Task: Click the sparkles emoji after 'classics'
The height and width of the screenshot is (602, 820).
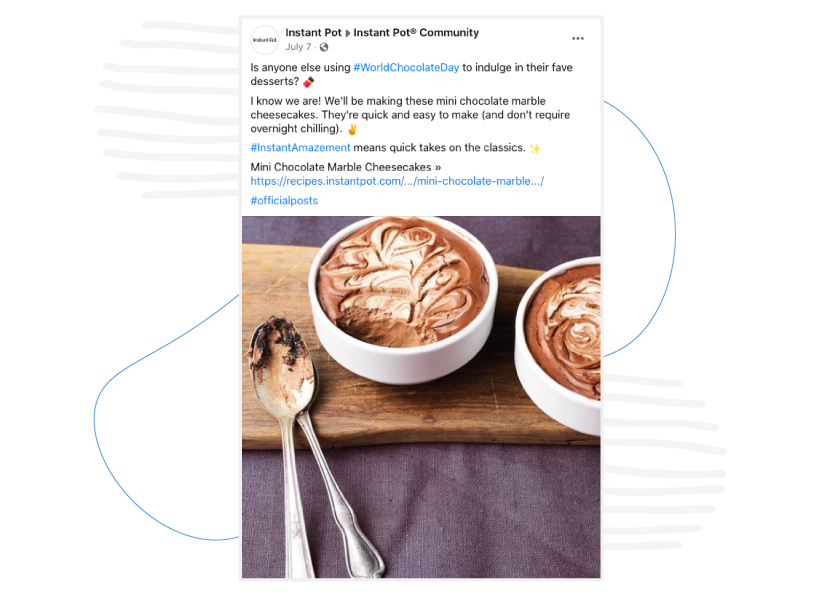Action: pos(535,149)
